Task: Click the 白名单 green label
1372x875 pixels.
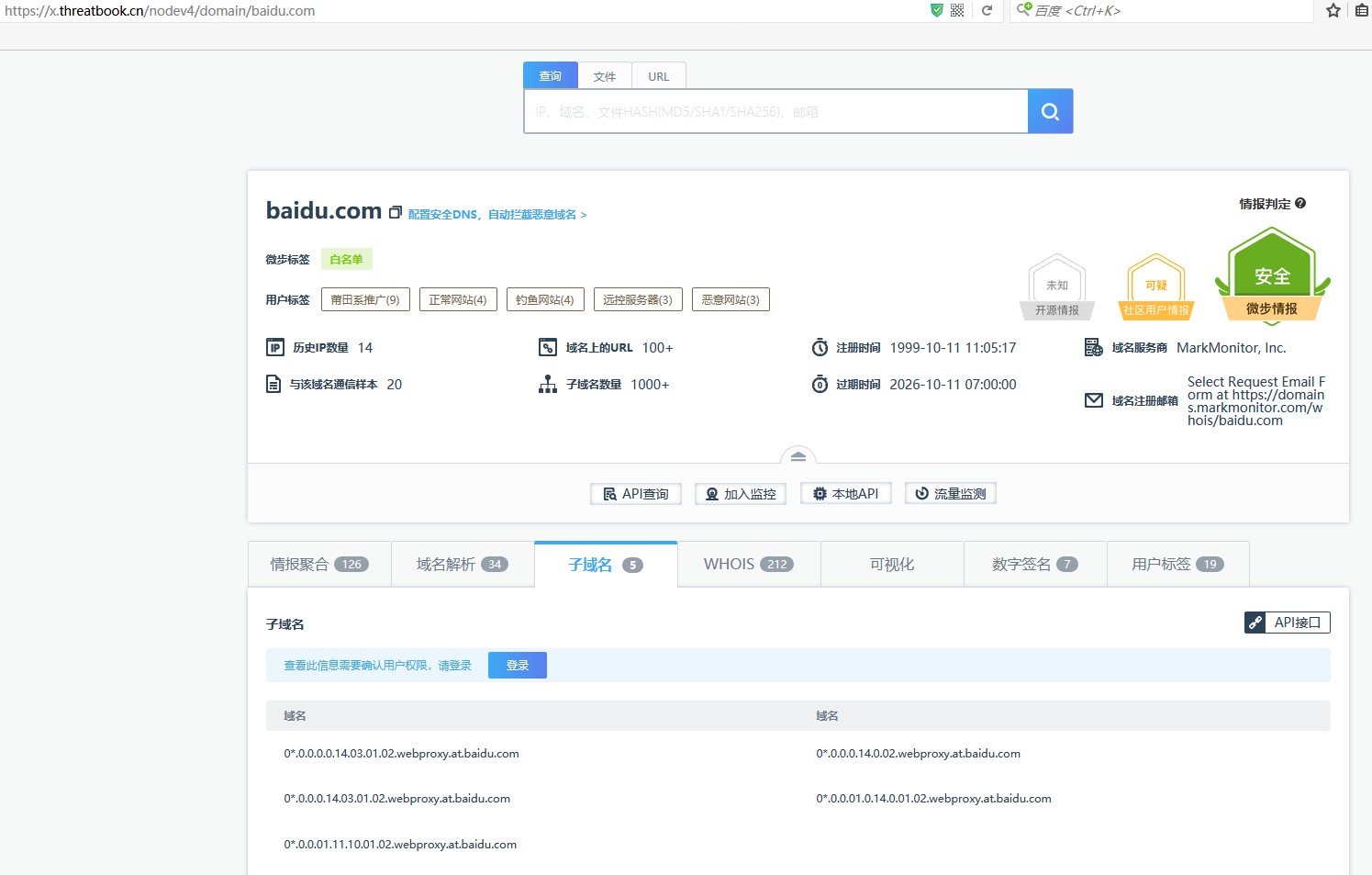Action: point(347,259)
